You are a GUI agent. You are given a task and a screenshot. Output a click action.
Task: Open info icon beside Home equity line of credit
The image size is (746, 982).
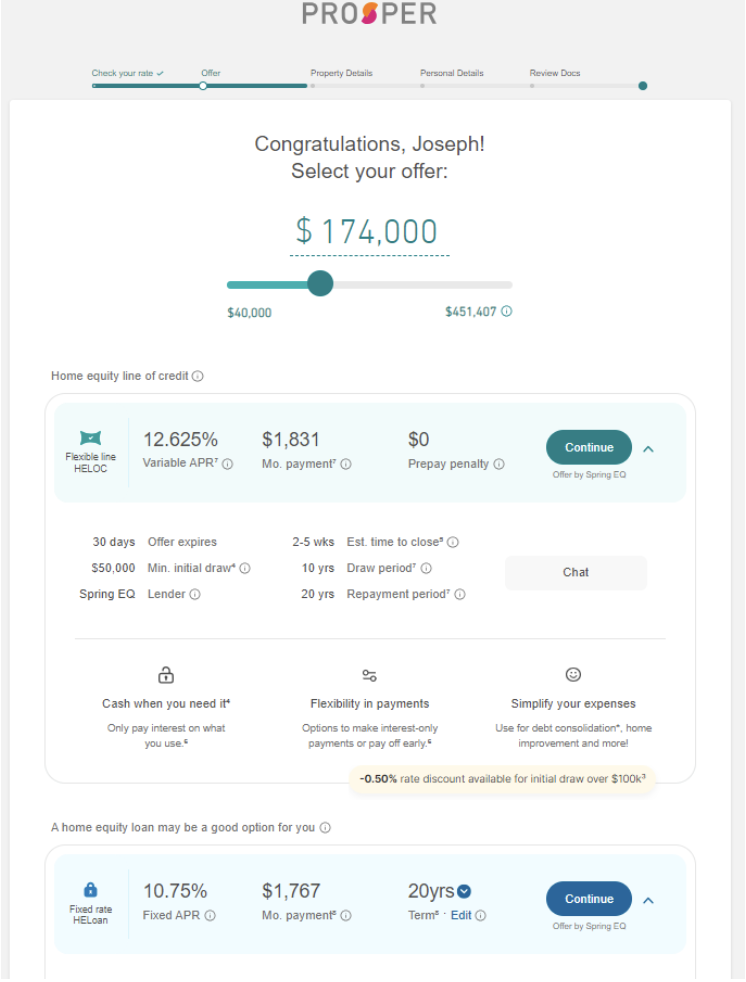pyautogui.click(x=197, y=376)
